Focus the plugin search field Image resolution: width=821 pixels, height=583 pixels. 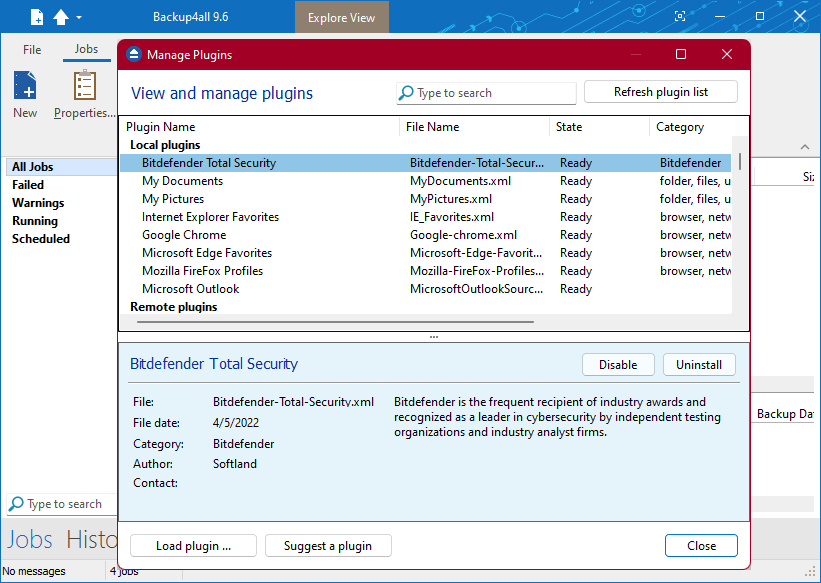(x=486, y=93)
